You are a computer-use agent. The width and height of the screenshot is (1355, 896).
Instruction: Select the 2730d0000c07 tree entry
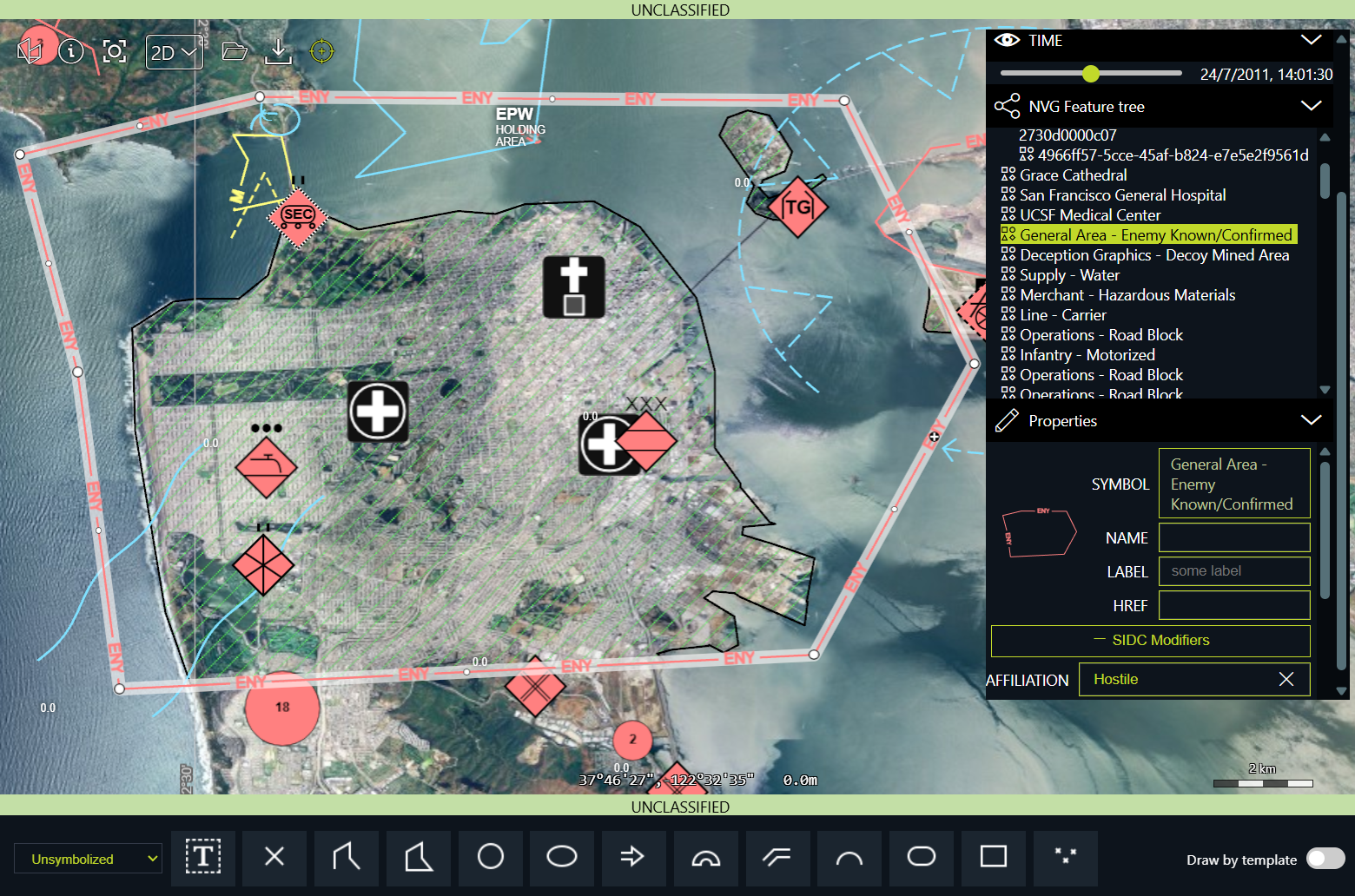pyautogui.click(x=1067, y=135)
